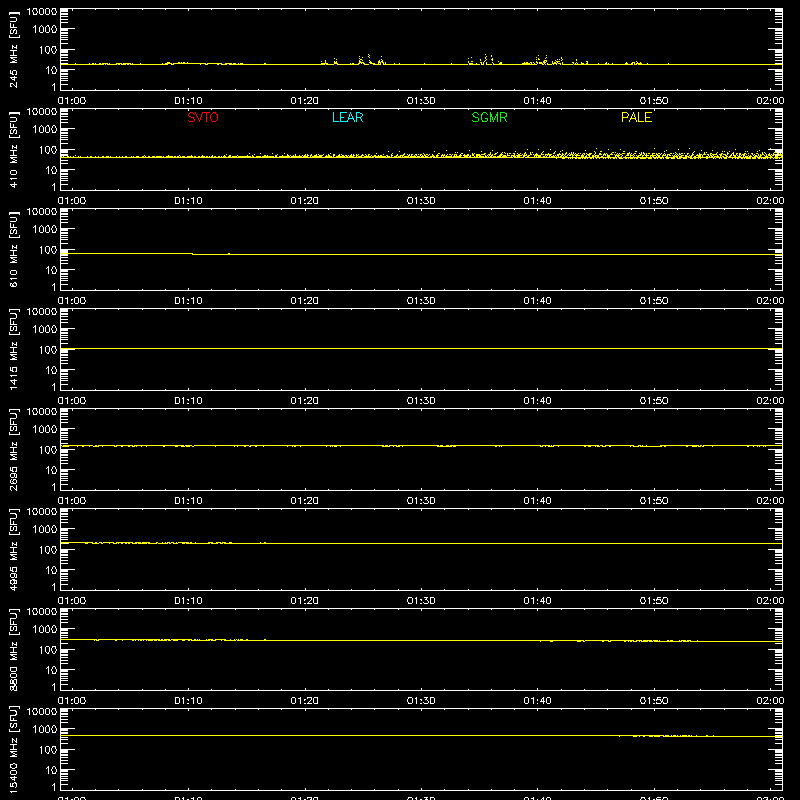Click 02:00 time label below 4995 MHz plot

pyautogui.click(x=770, y=601)
